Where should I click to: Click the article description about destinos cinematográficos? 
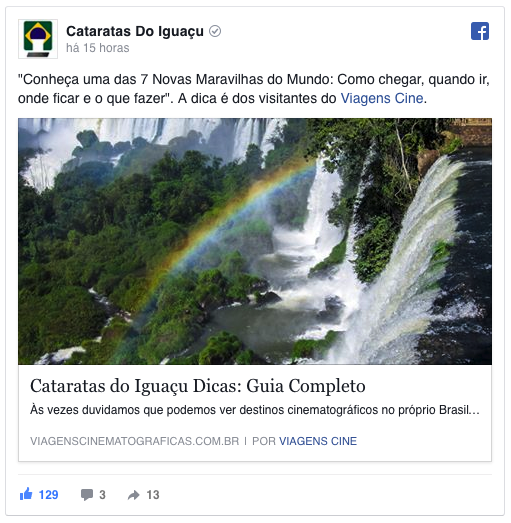[x=255, y=410]
